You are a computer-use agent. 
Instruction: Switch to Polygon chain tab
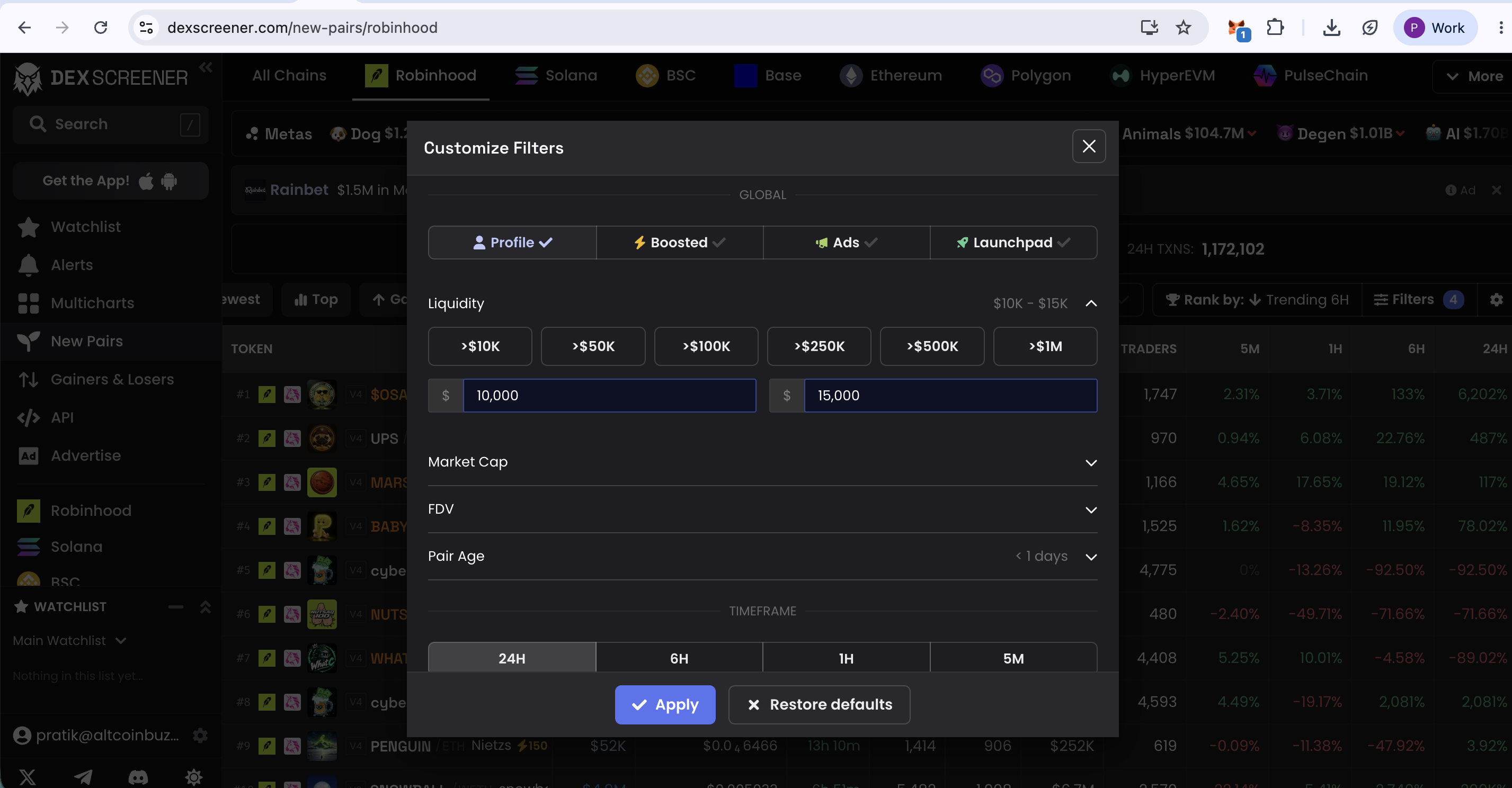1026,76
